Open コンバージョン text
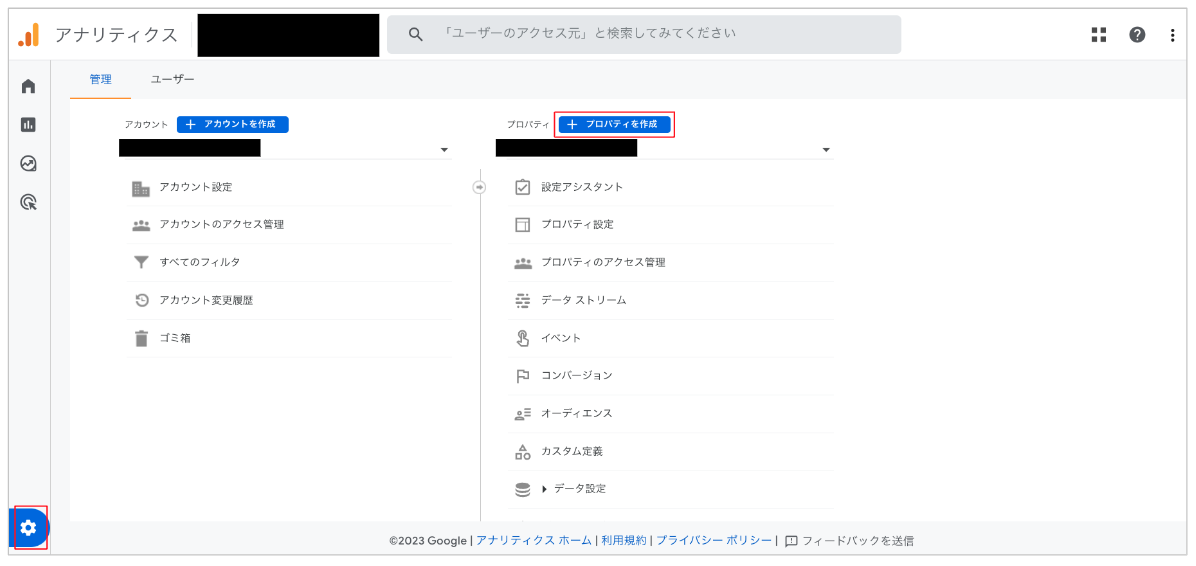This screenshot has width=1196, height=566. [x=577, y=375]
